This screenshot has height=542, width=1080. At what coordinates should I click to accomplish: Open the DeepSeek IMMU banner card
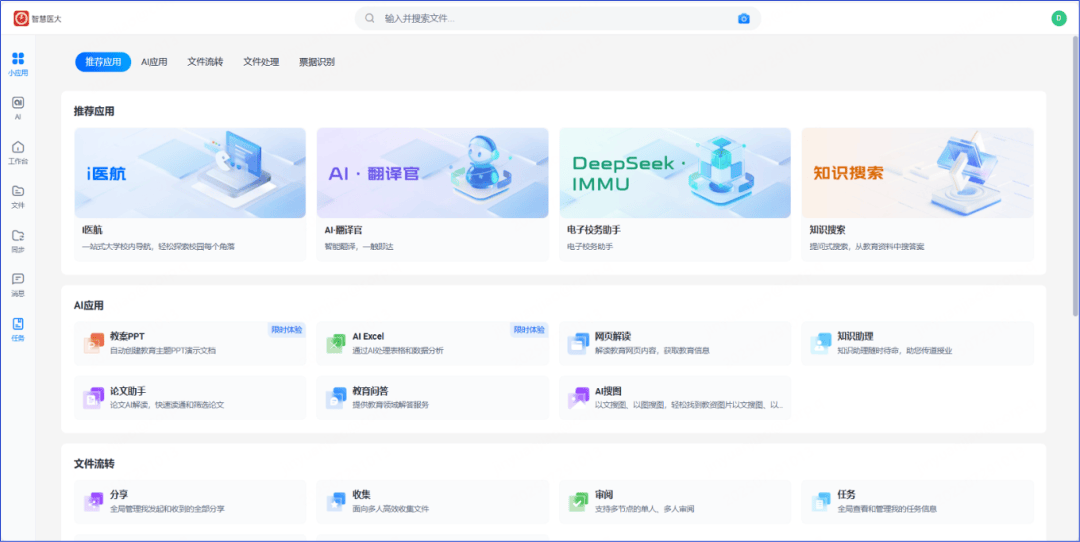[674, 173]
